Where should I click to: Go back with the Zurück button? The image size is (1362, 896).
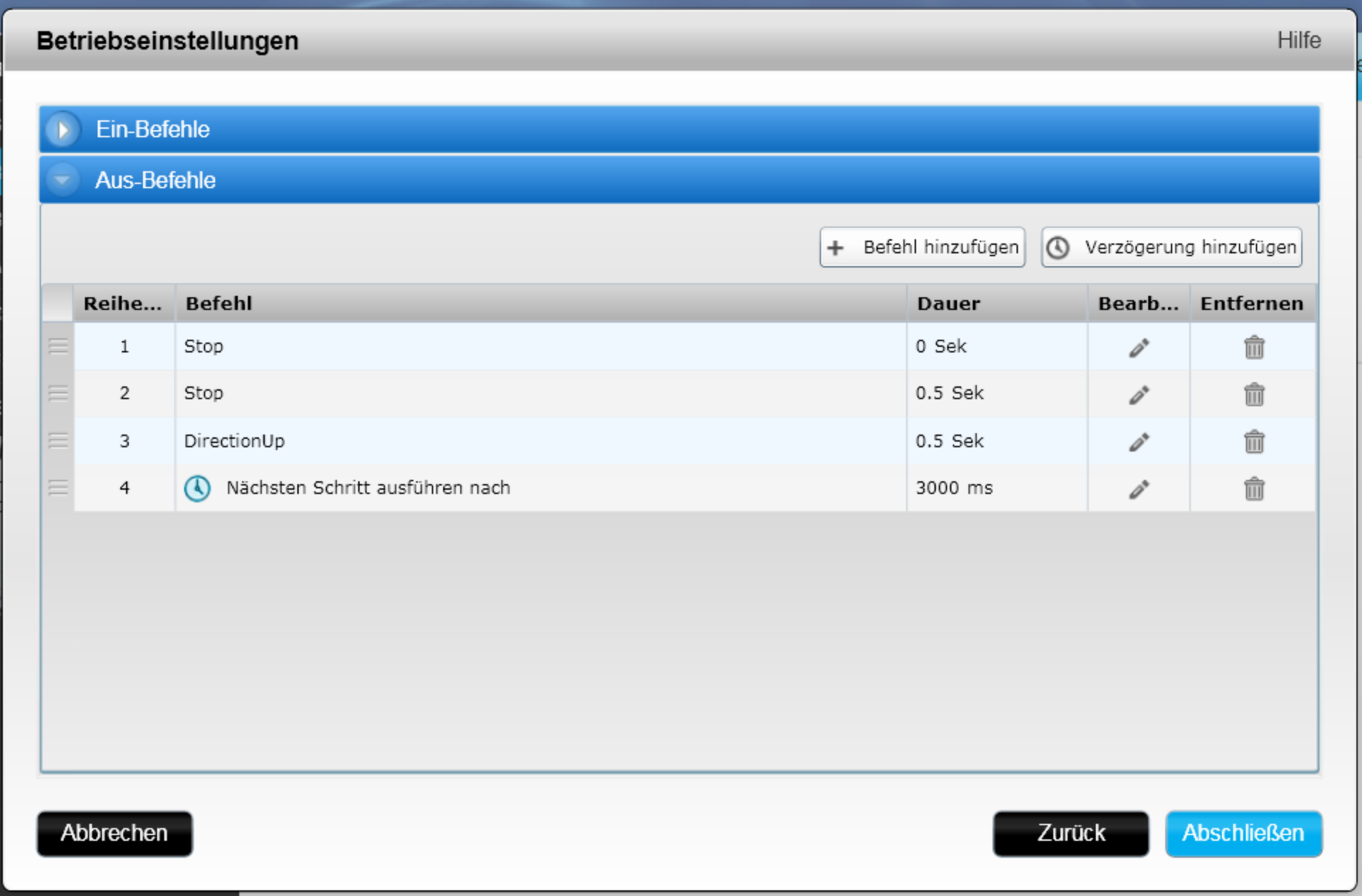click(x=1070, y=833)
